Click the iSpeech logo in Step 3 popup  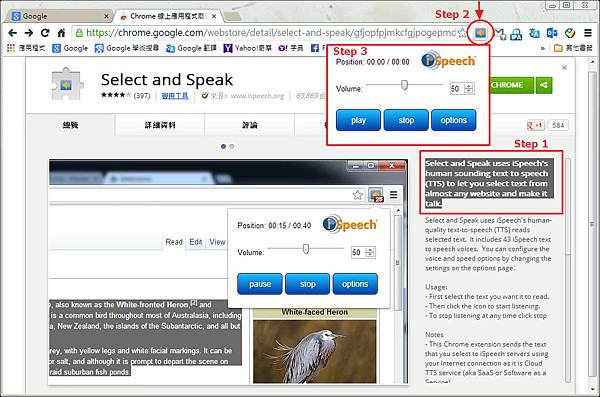(x=448, y=60)
